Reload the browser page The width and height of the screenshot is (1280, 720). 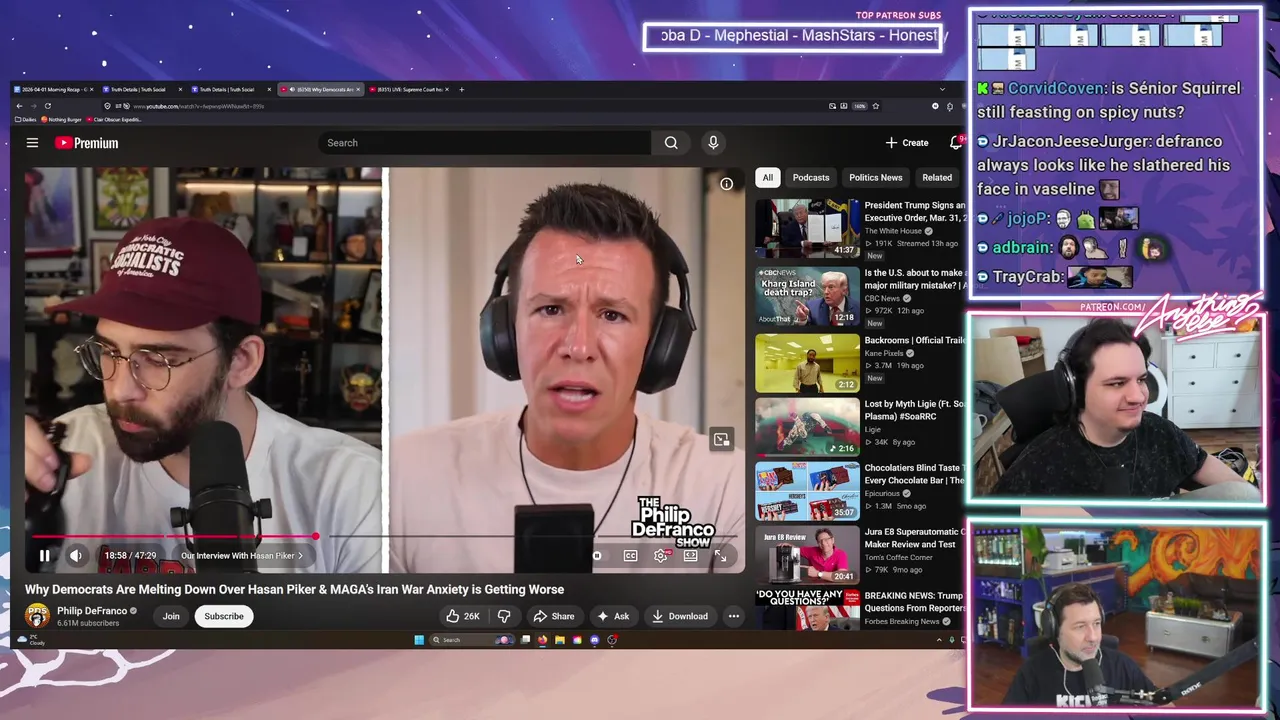(x=47, y=106)
